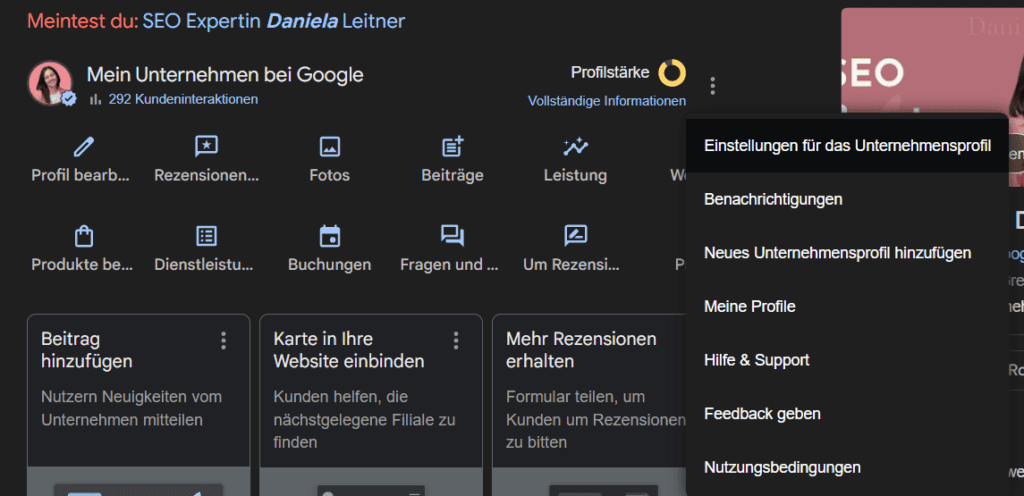Screen dimensions: 1024x496
Task: Click the Um Rezensi... label
Action: (571, 265)
